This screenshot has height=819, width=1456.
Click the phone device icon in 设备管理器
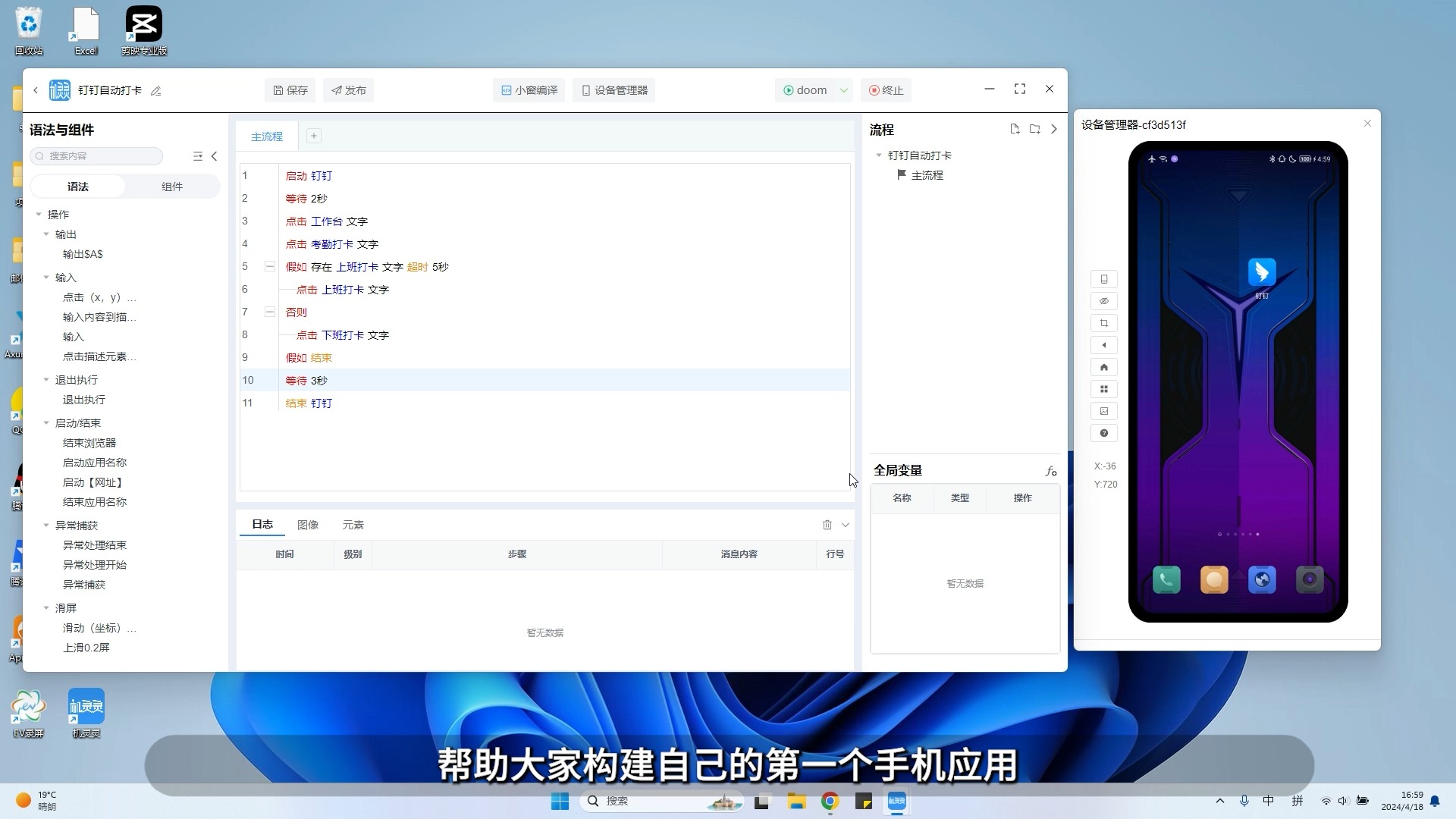[x=1104, y=279]
